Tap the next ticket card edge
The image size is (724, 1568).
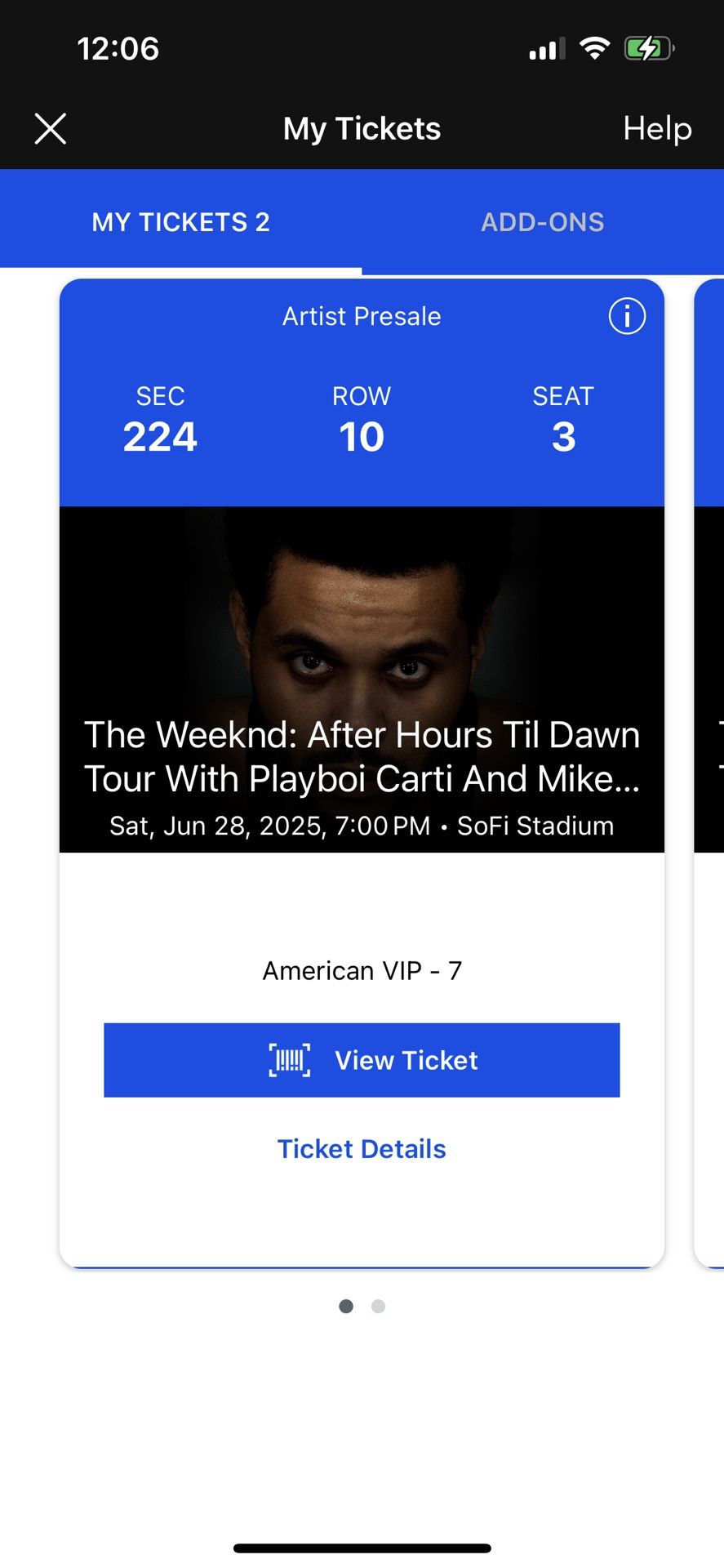(x=709, y=773)
